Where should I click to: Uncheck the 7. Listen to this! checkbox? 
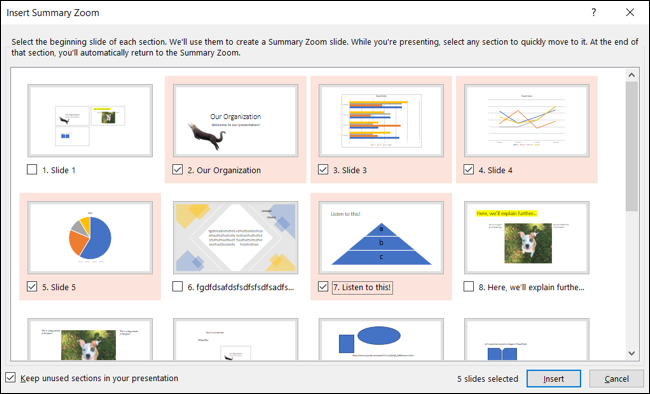323,287
